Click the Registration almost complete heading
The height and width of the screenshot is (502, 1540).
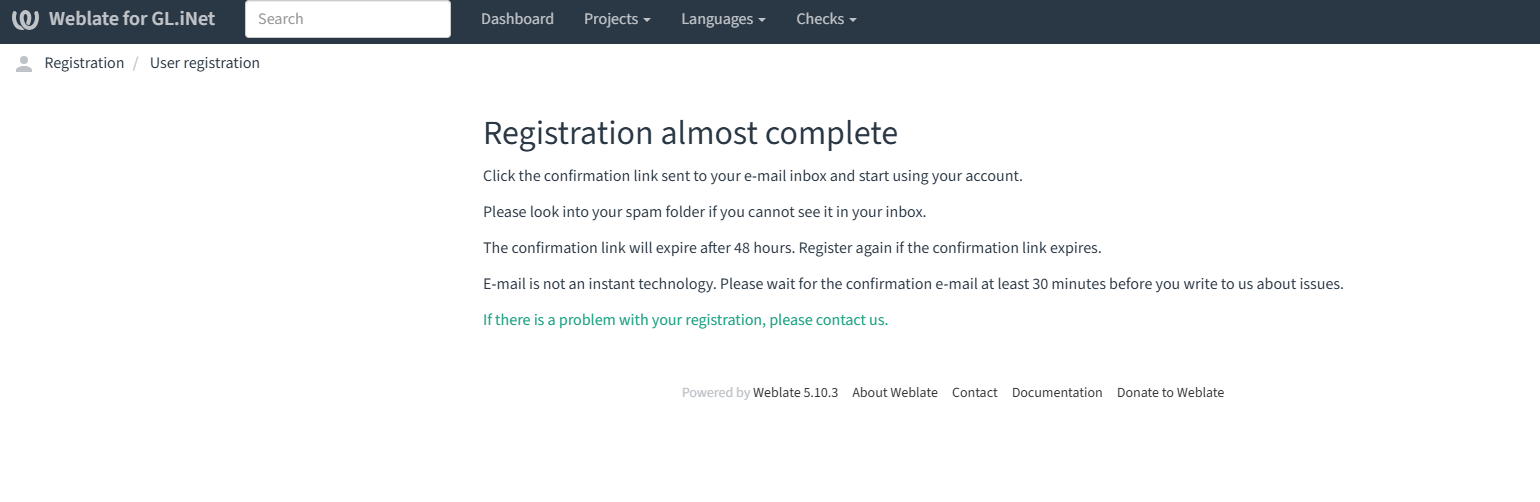coord(690,133)
